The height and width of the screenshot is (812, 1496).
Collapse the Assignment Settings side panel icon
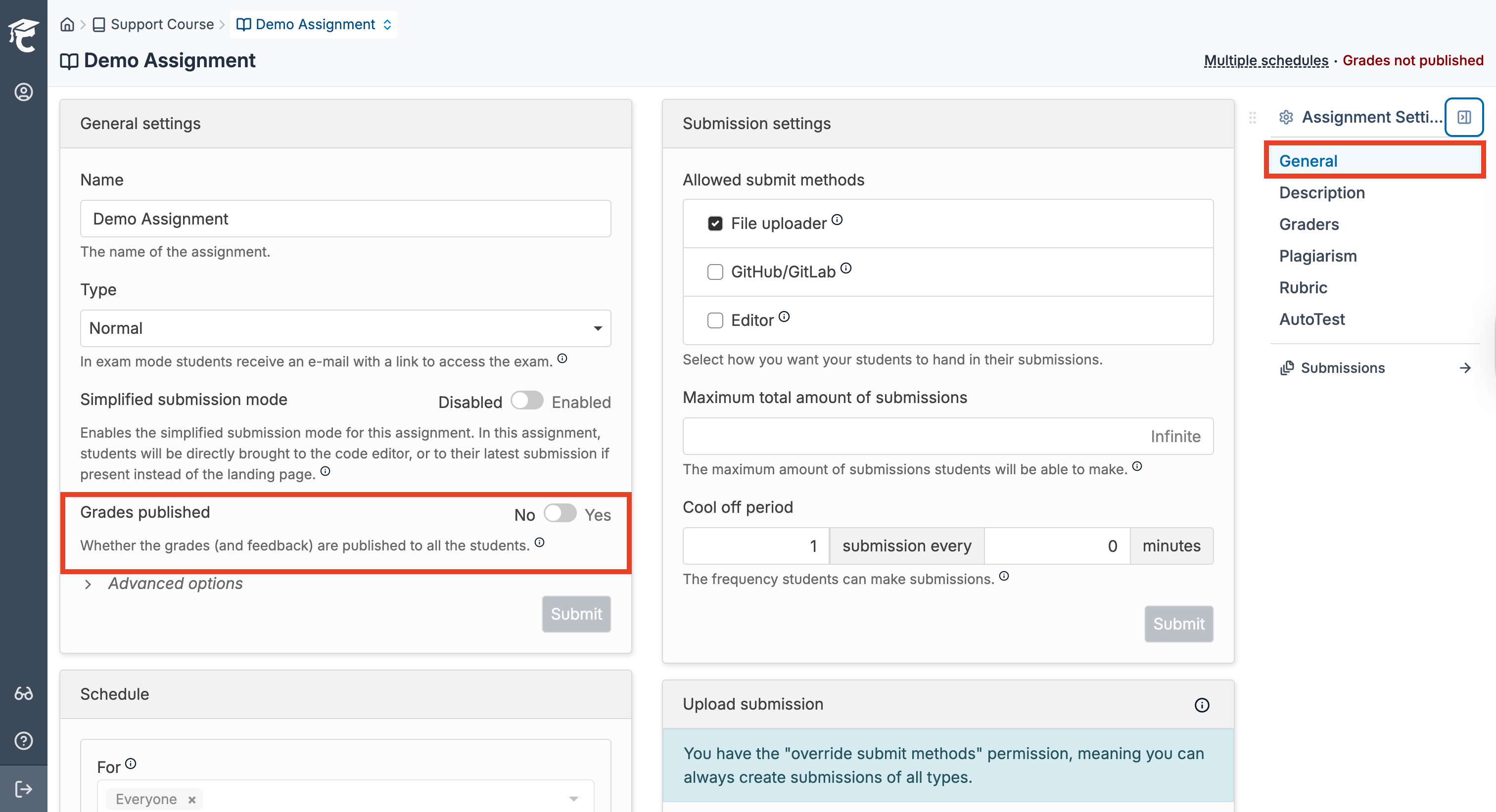click(1463, 117)
